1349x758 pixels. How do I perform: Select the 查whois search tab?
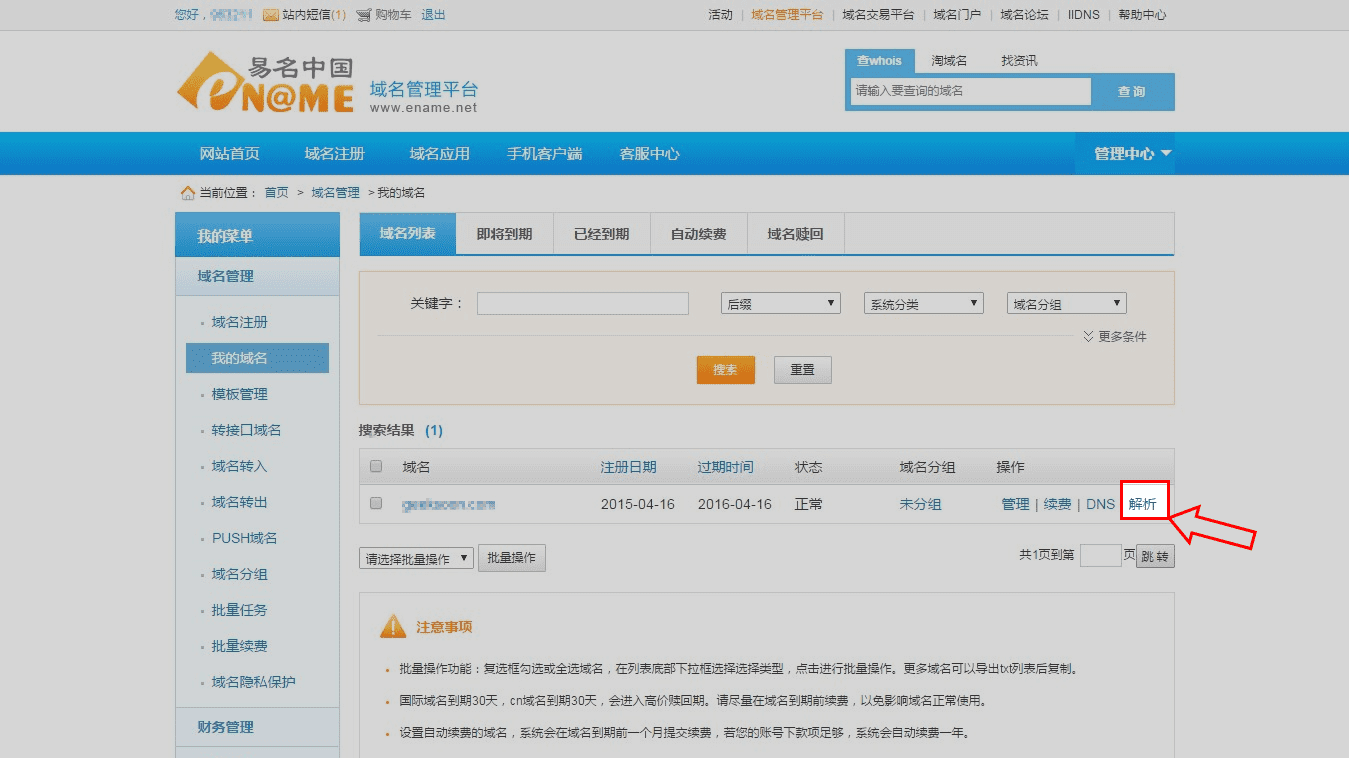879,60
